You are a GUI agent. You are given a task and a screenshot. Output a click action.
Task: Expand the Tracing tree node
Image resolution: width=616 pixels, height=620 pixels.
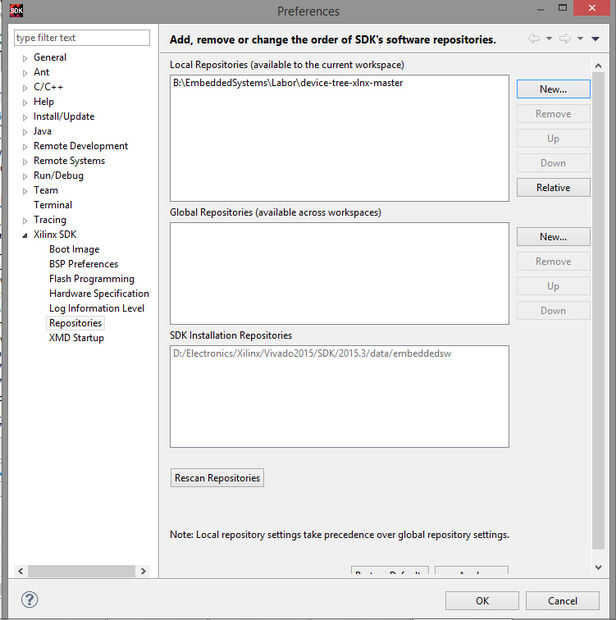25,220
